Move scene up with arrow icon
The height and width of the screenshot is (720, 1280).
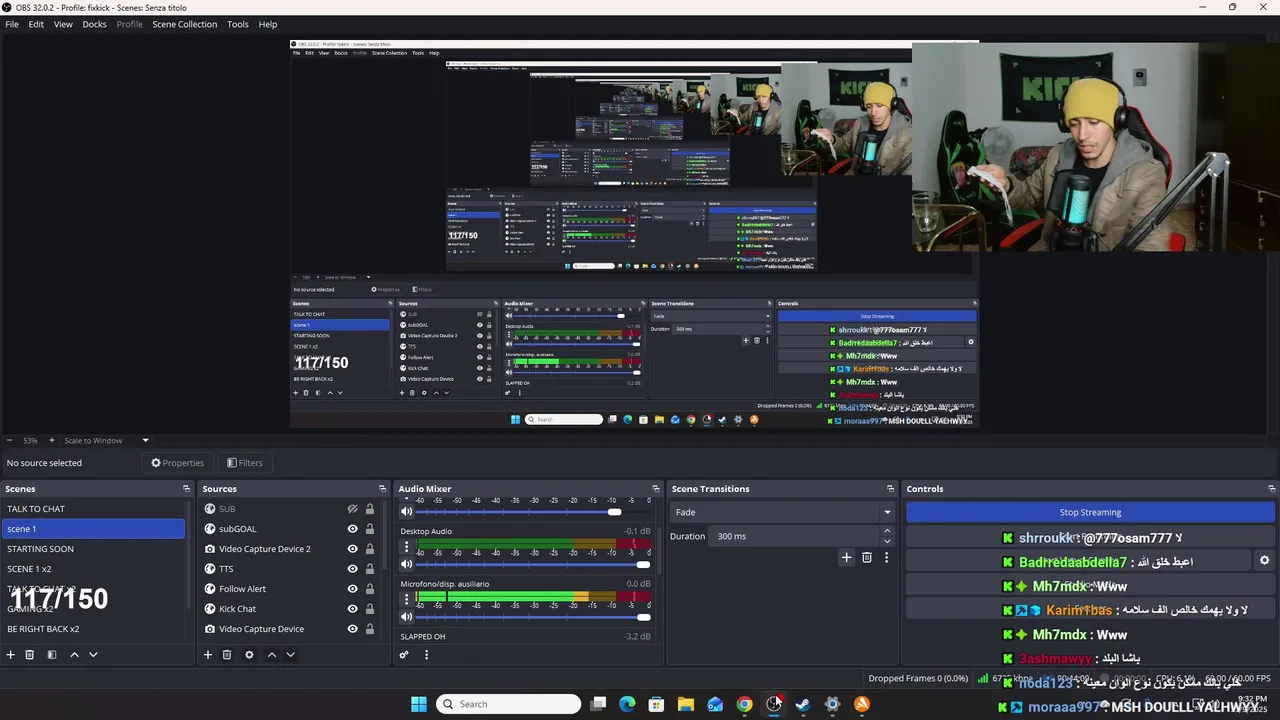(x=74, y=655)
